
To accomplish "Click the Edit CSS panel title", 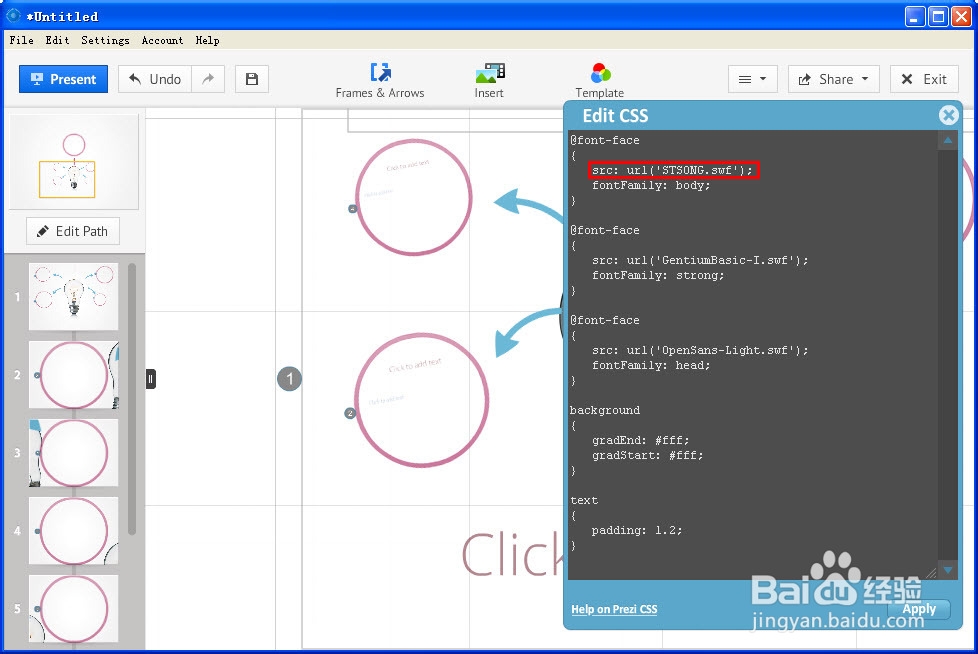I will [x=615, y=115].
